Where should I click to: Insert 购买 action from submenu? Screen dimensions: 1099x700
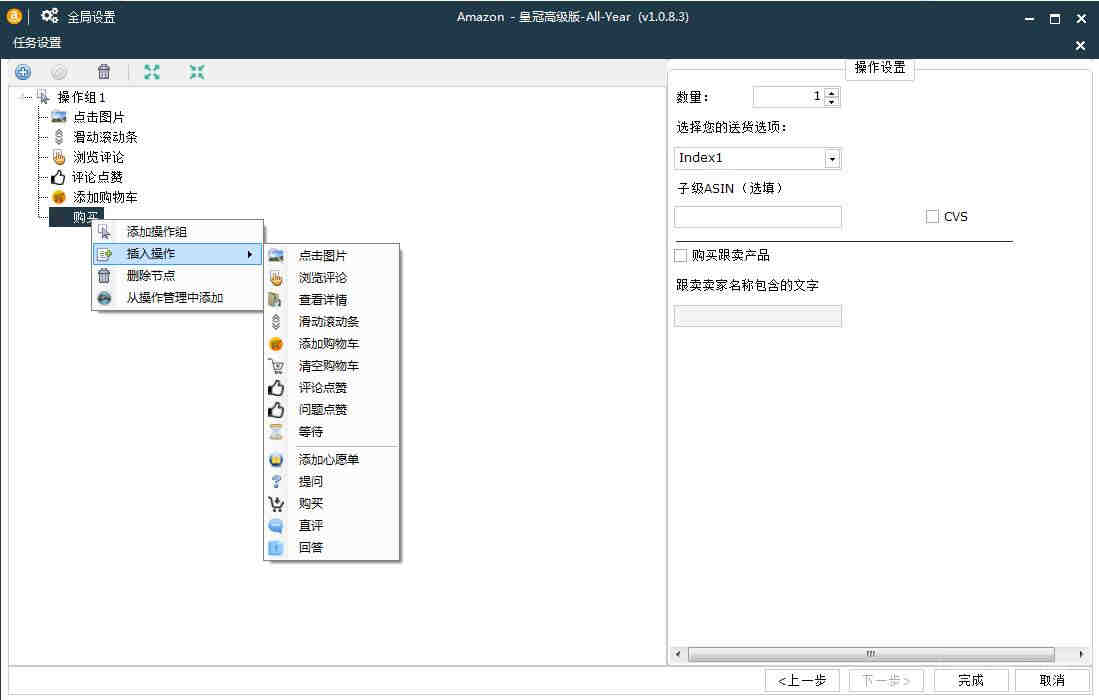[332, 503]
